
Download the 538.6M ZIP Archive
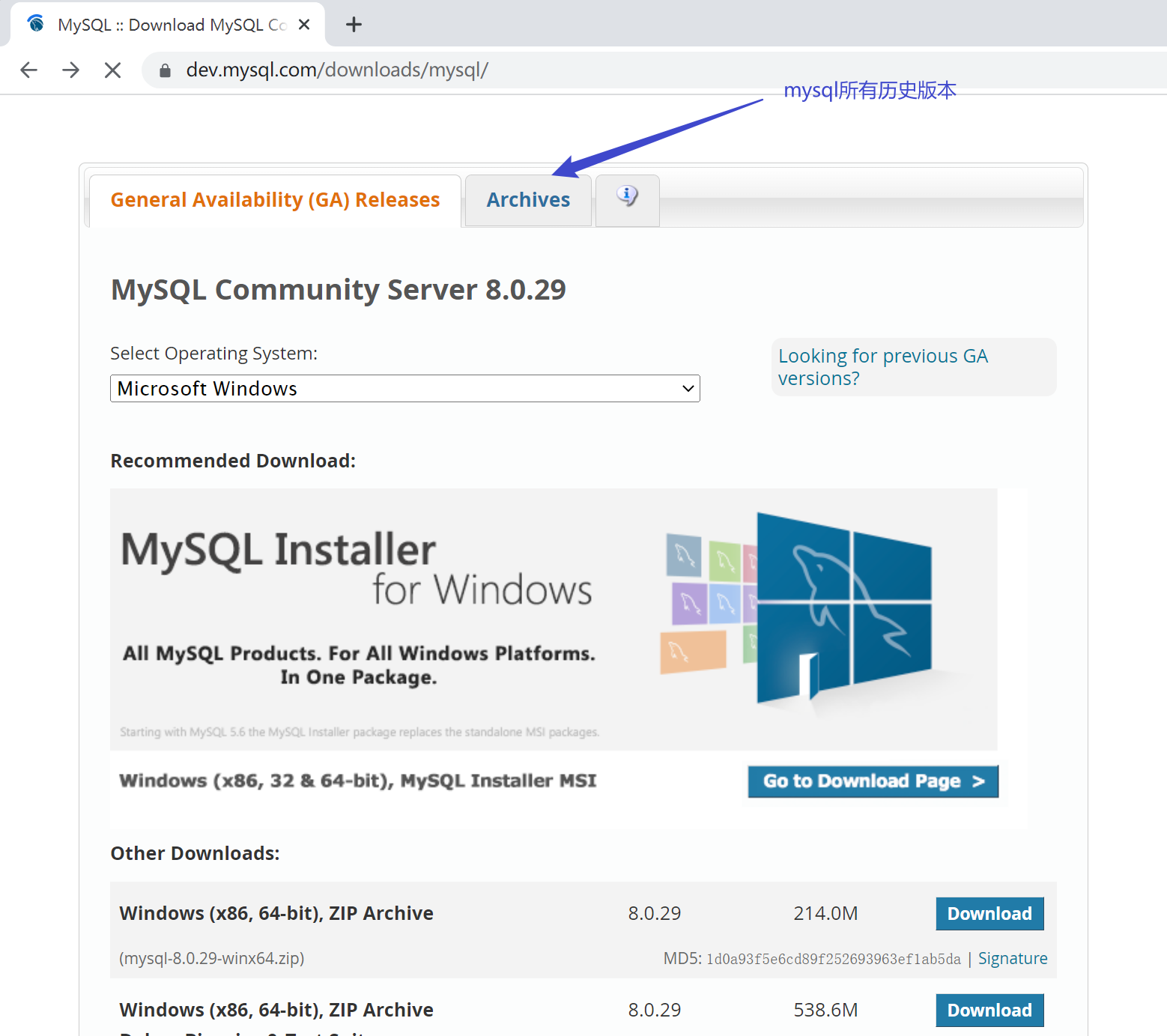pyautogui.click(x=989, y=1011)
